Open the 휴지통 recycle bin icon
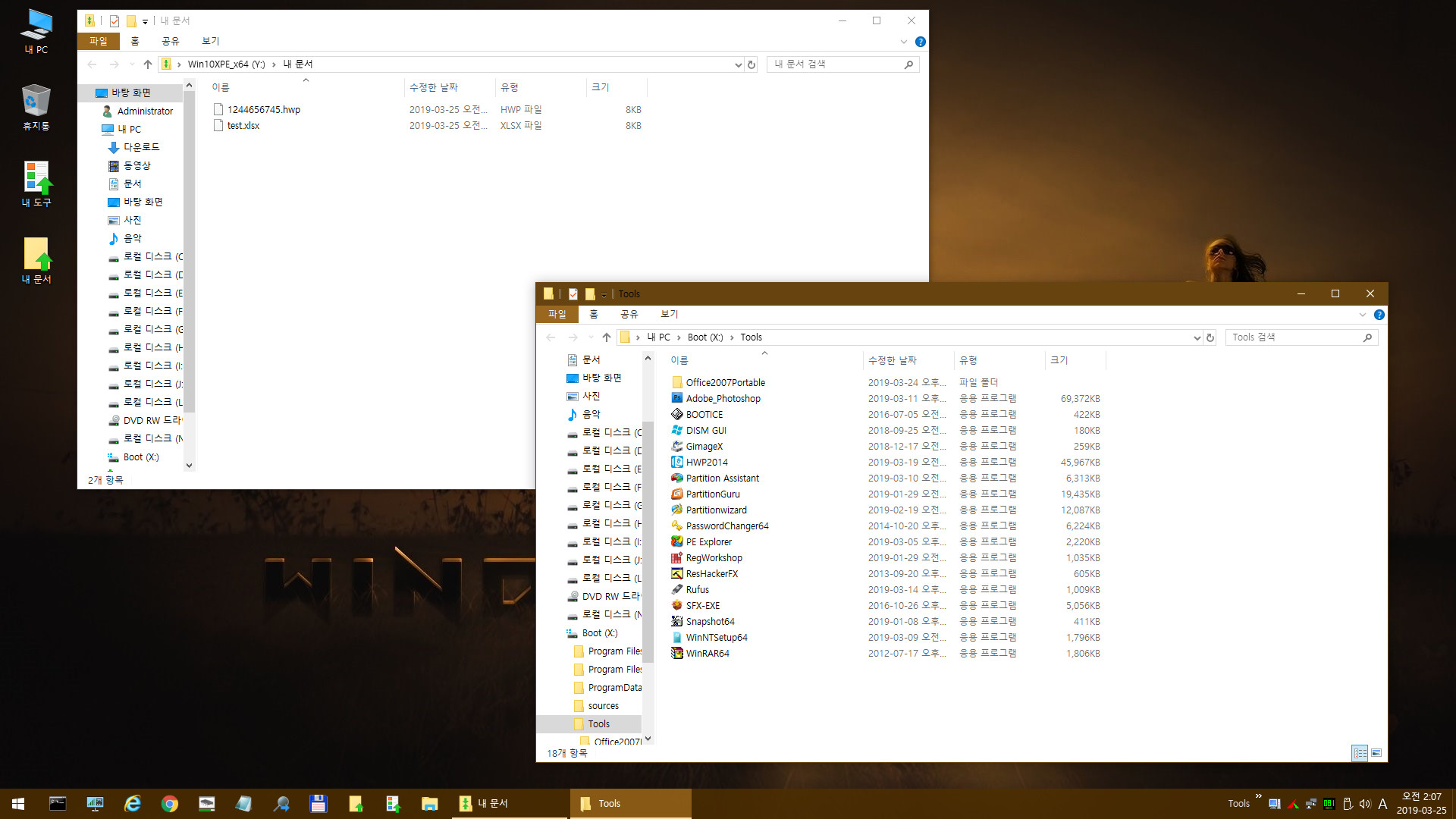 click(x=36, y=107)
